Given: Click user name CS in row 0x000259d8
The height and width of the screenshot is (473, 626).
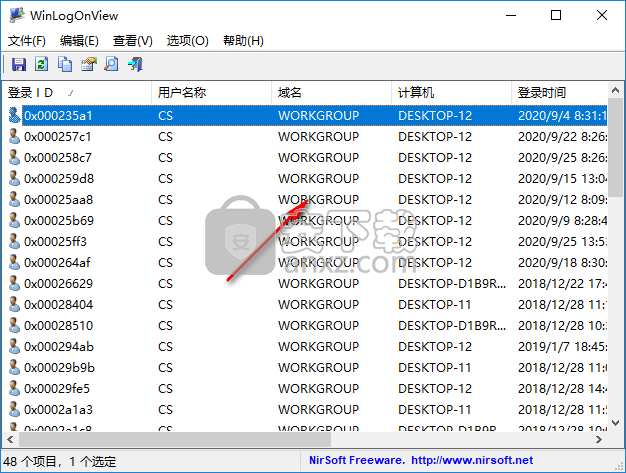Looking at the screenshot, I should pos(165,178).
